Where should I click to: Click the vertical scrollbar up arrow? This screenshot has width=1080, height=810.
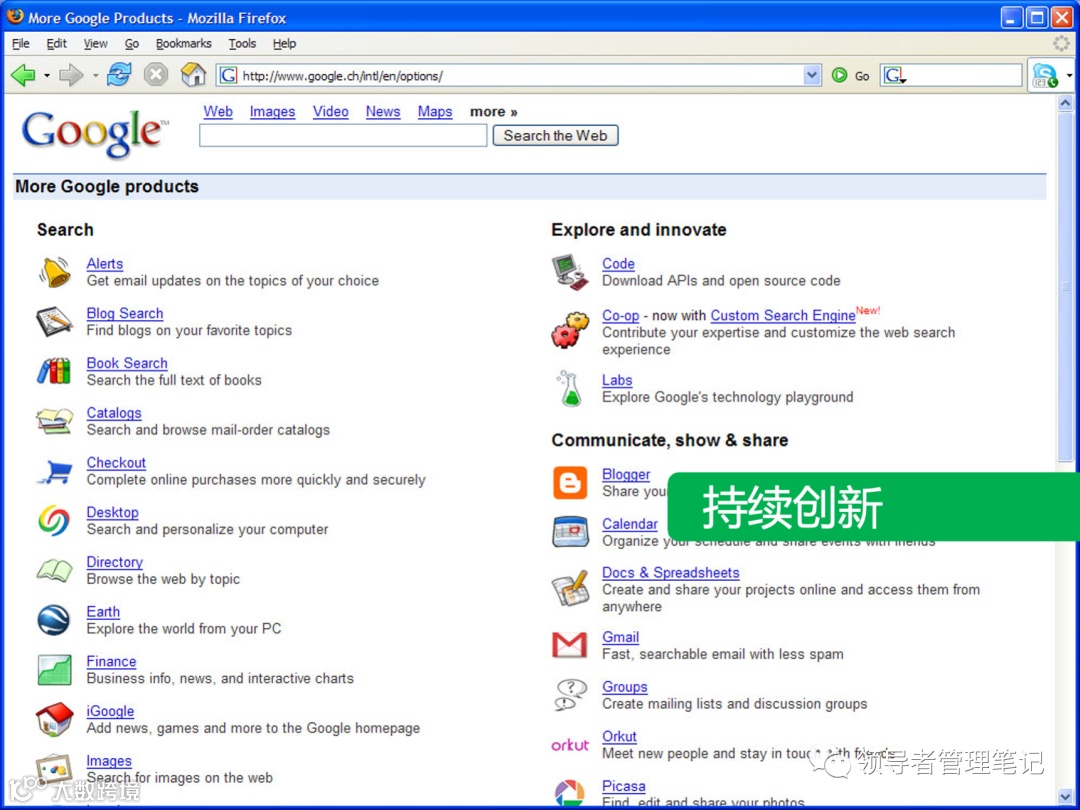[x=1065, y=103]
